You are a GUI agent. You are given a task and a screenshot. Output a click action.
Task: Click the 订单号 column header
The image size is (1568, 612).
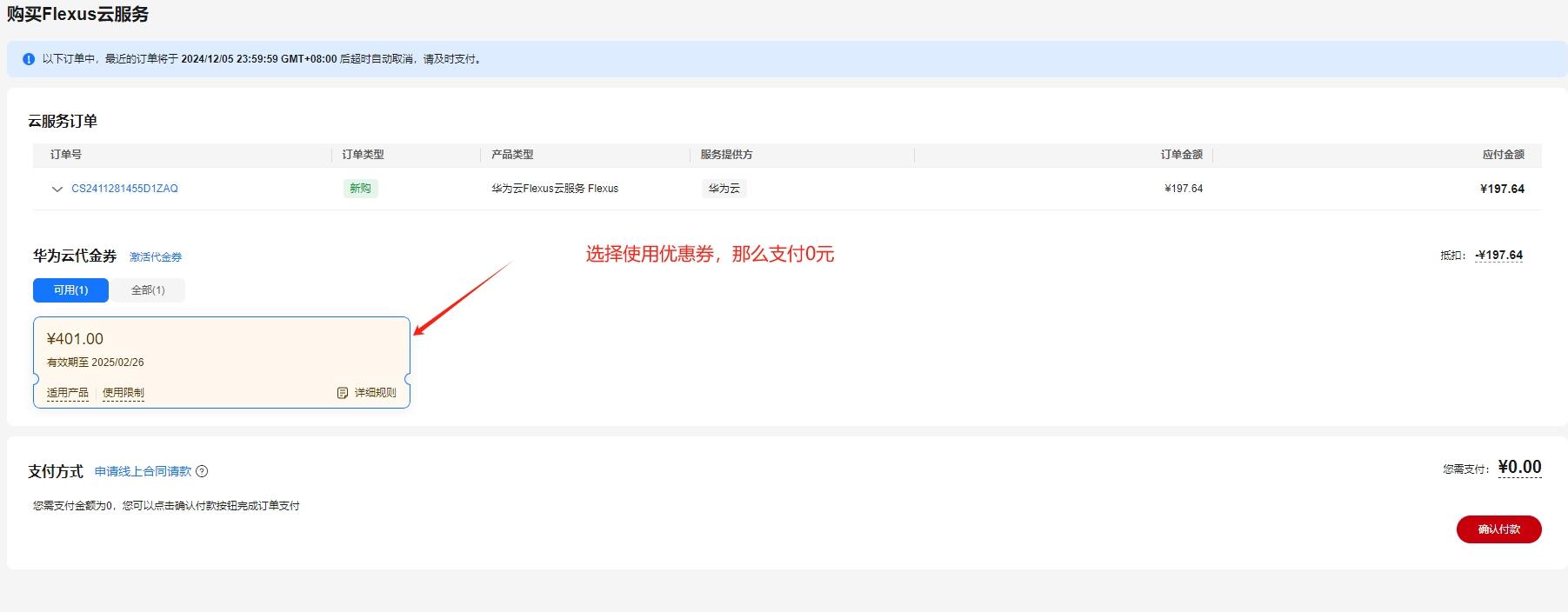(x=66, y=155)
